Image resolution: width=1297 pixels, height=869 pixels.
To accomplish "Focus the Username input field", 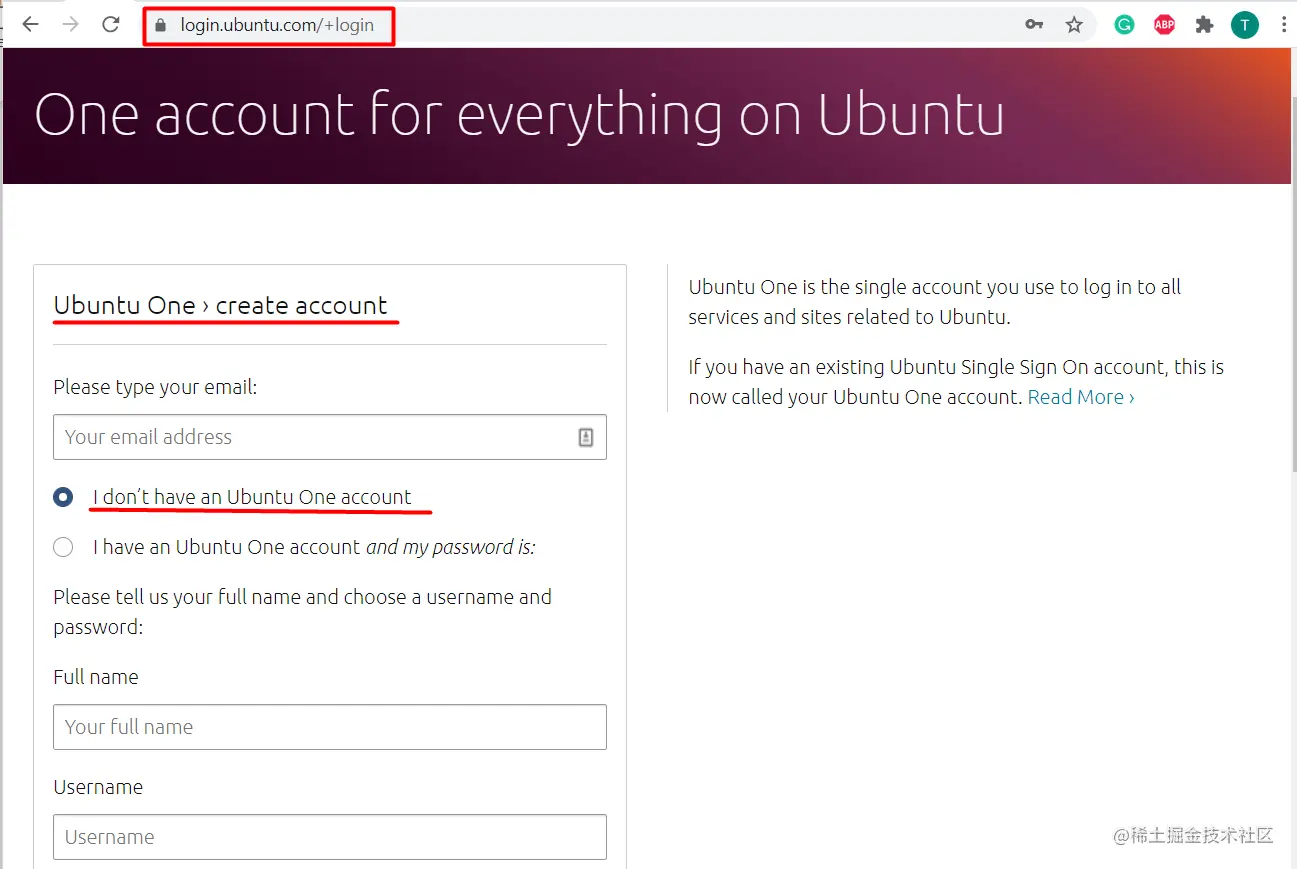I will [x=330, y=837].
